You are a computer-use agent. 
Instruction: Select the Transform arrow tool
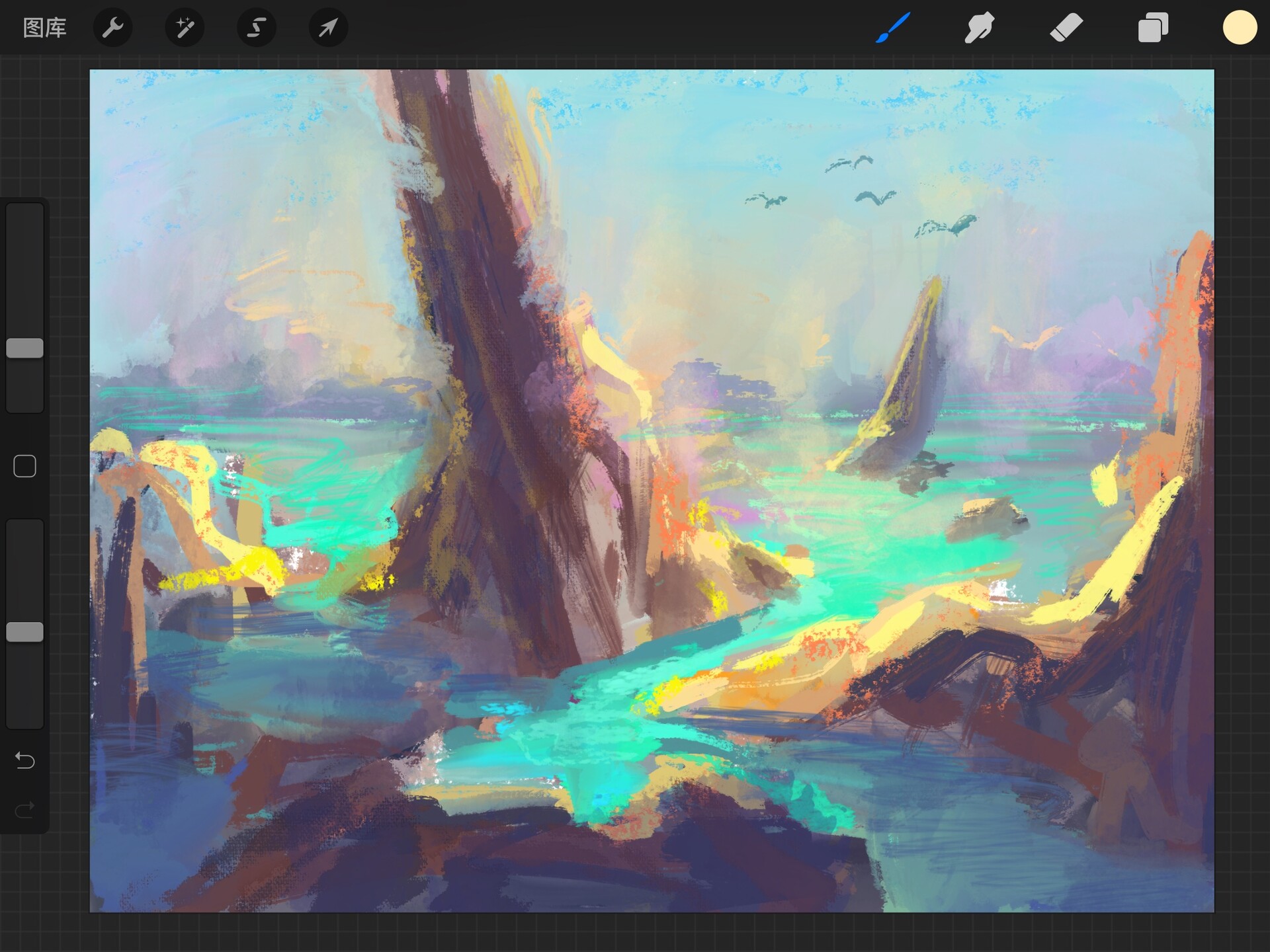[x=328, y=27]
